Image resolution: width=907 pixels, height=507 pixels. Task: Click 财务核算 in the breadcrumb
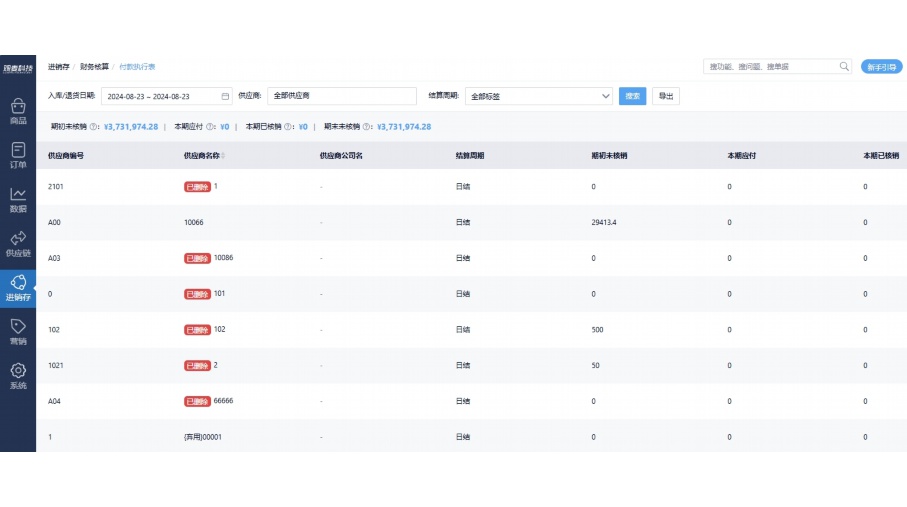(94, 67)
